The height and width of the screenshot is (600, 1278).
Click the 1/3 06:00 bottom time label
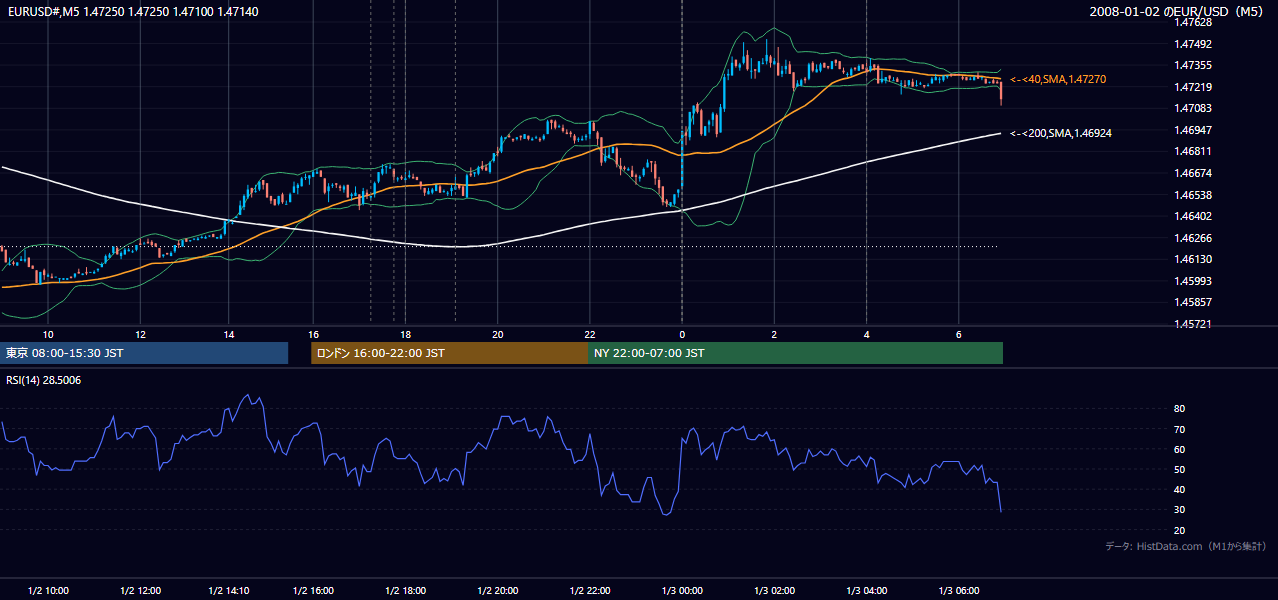click(x=959, y=590)
